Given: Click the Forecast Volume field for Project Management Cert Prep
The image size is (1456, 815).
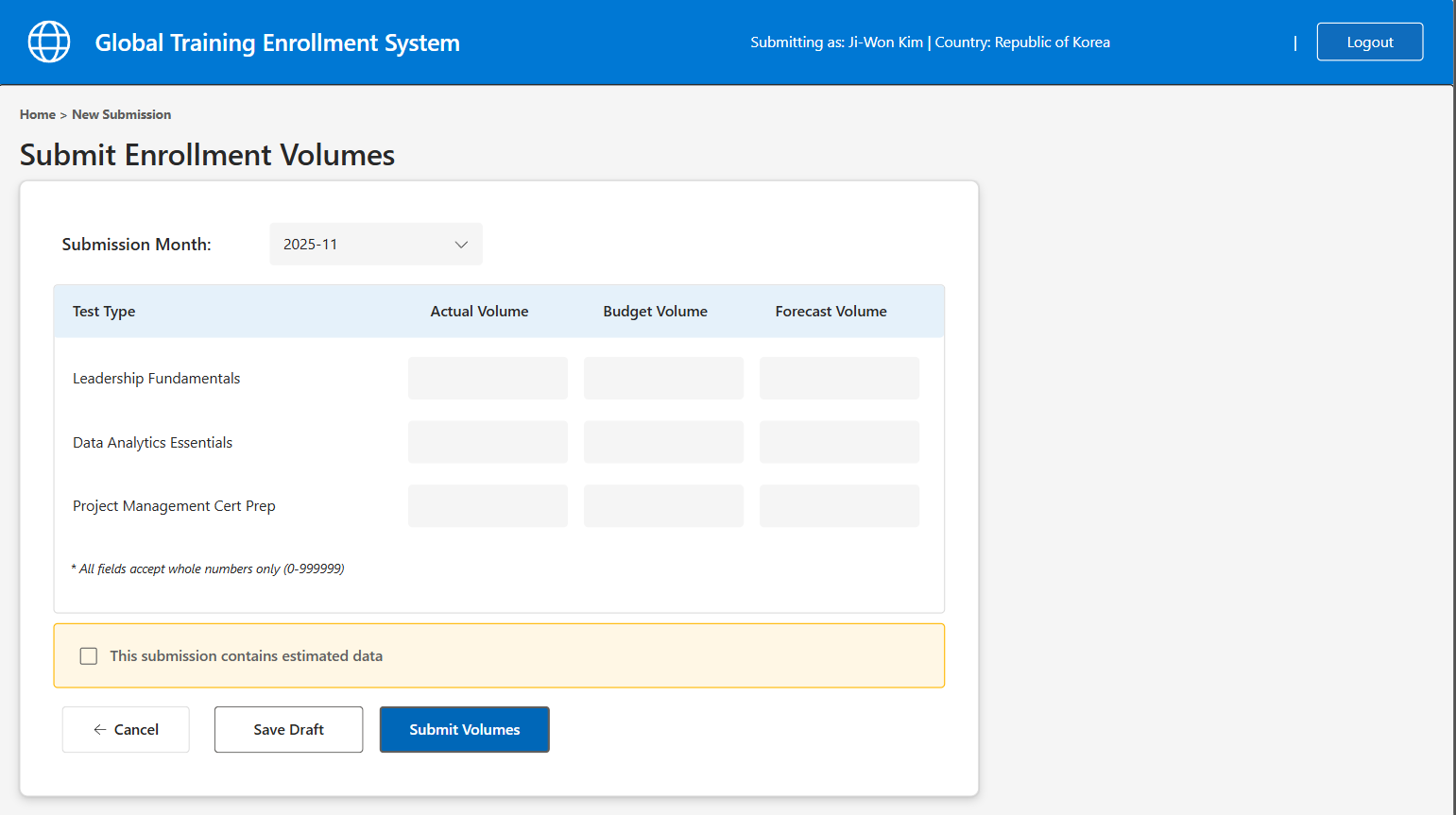Looking at the screenshot, I should pos(839,505).
